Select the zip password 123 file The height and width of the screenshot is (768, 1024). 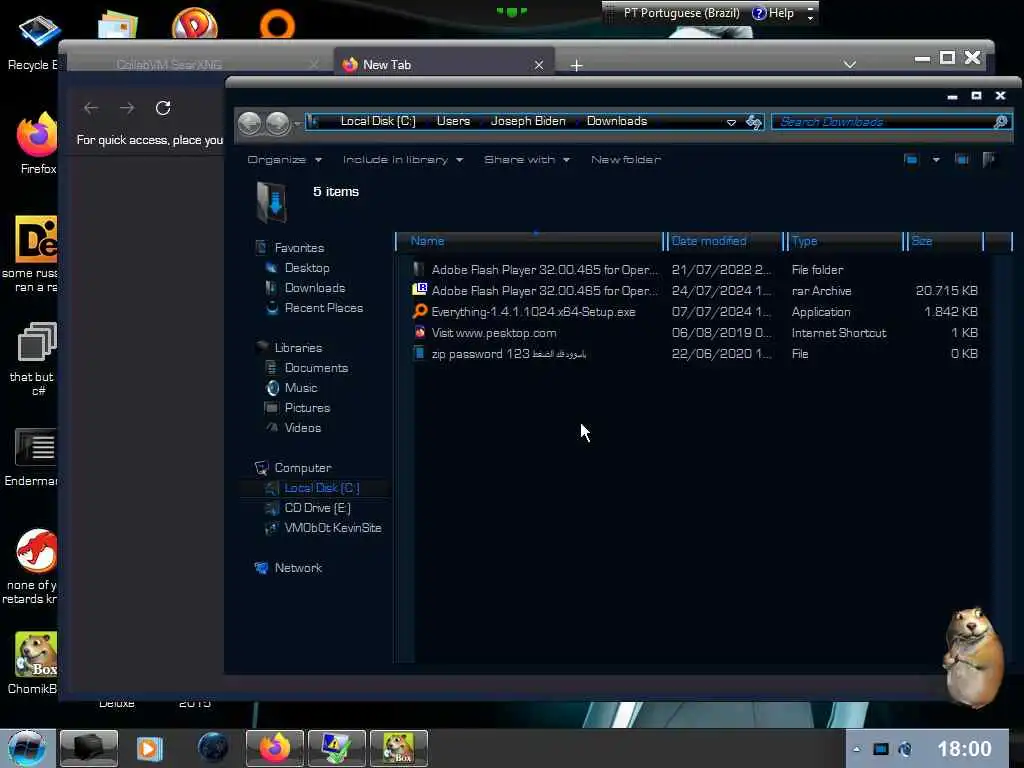pyautogui.click(x=508, y=353)
